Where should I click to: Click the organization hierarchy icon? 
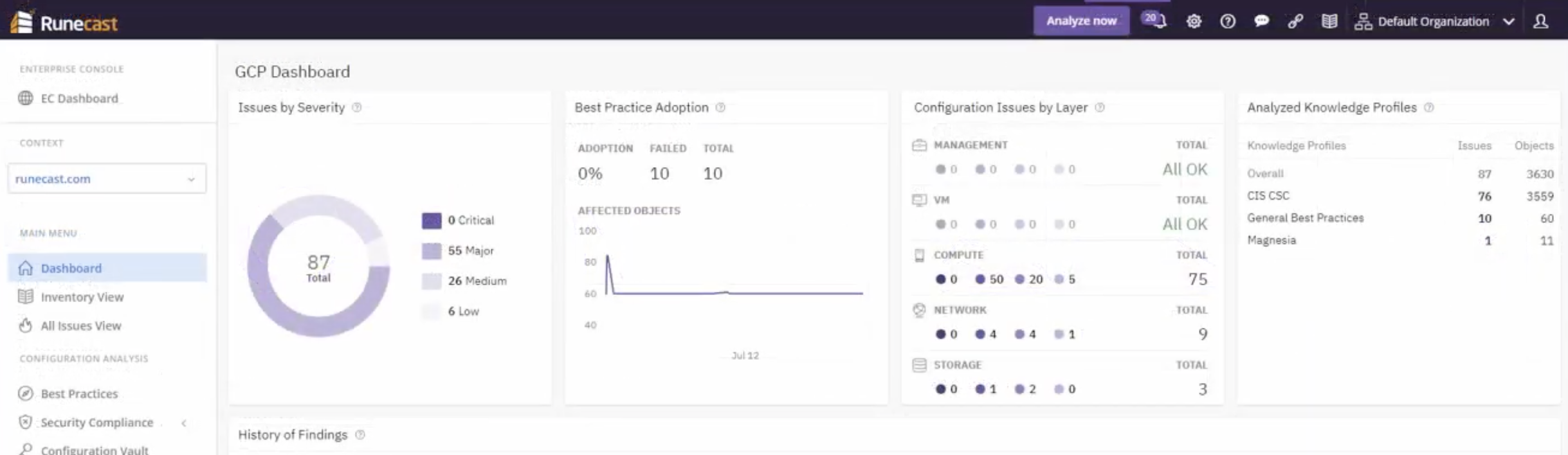click(1363, 21)
